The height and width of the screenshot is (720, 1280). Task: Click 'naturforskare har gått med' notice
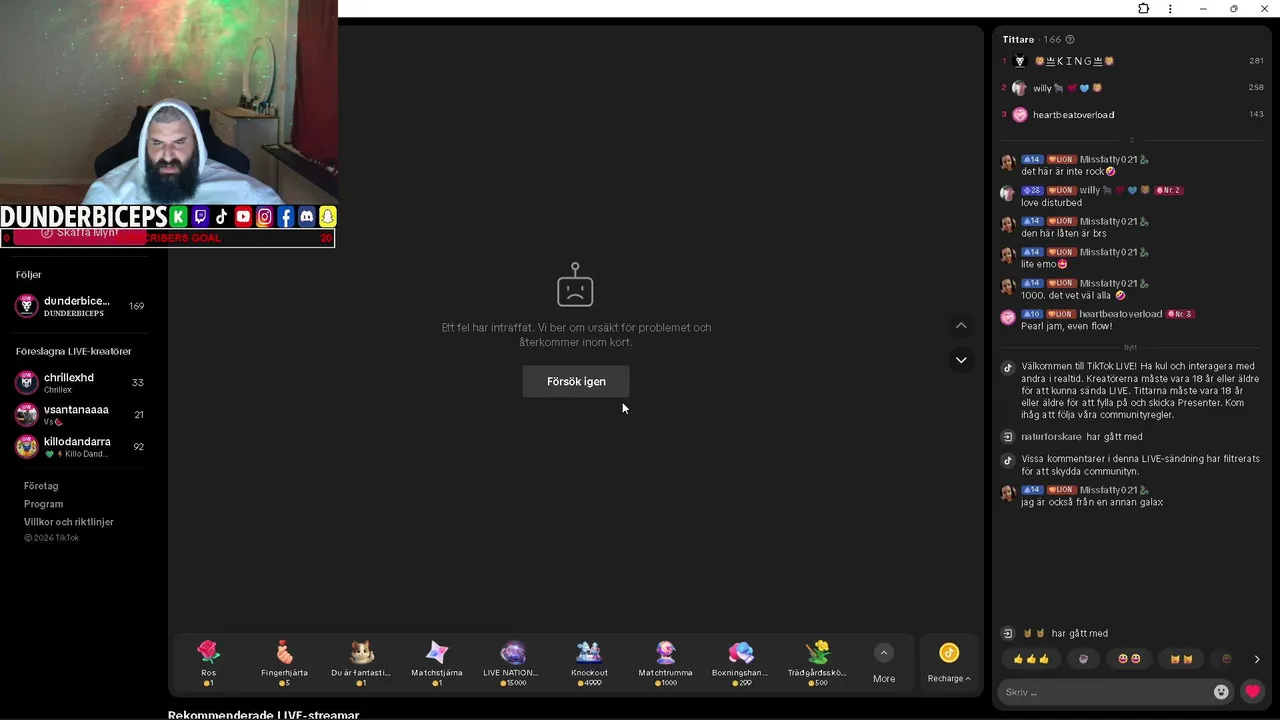pyautogui.click(x=1081, y=437)
